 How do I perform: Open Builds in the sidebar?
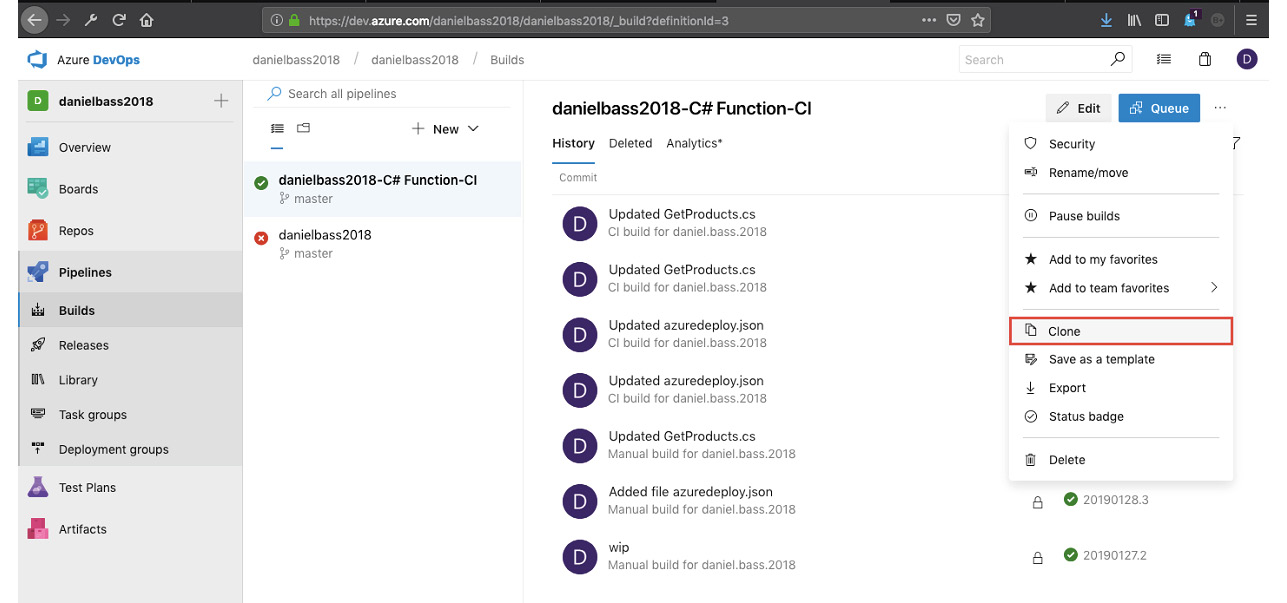[x=130, y=310]
